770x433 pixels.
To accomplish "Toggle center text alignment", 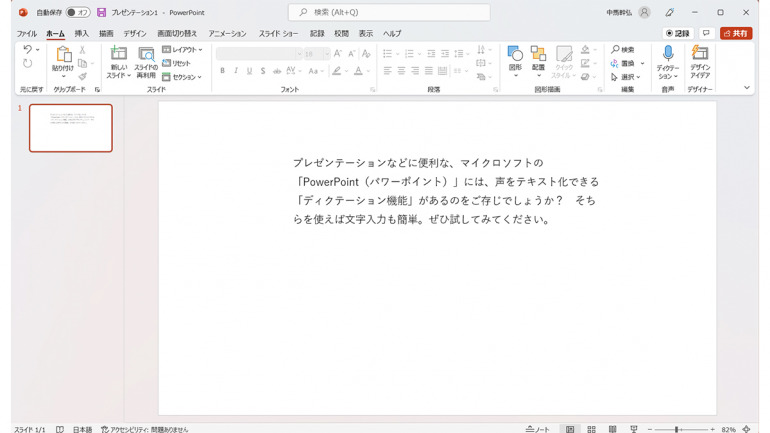I will tap(401, 71).
